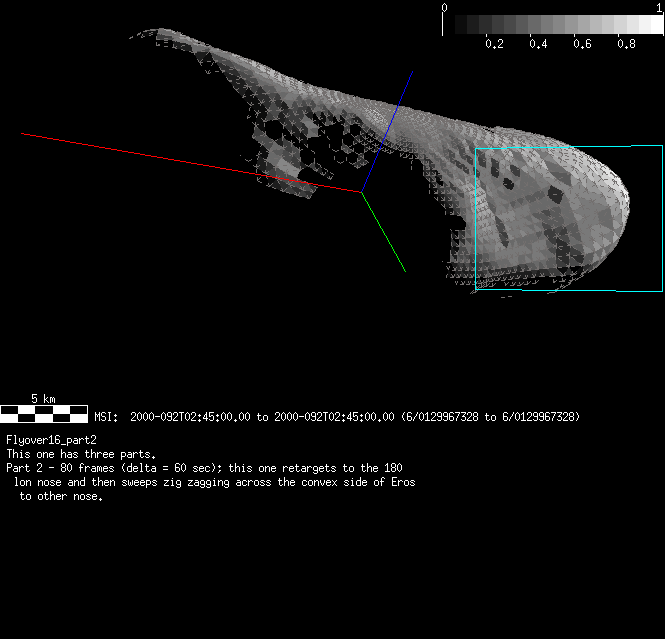Click the "Flyover16_part2" title text
Viewport: 665px width, 639px height.
51,439
